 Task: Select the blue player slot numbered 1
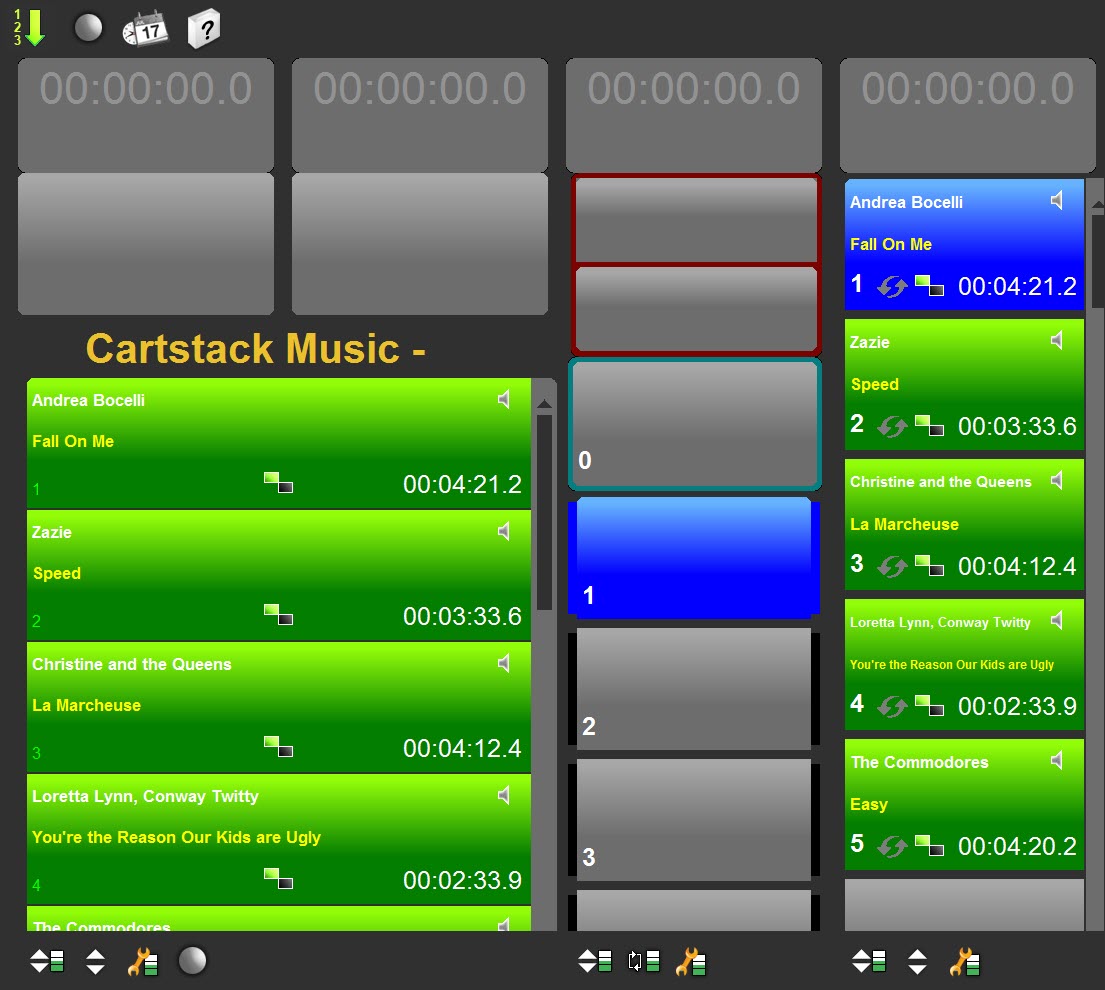pos(694,557)
